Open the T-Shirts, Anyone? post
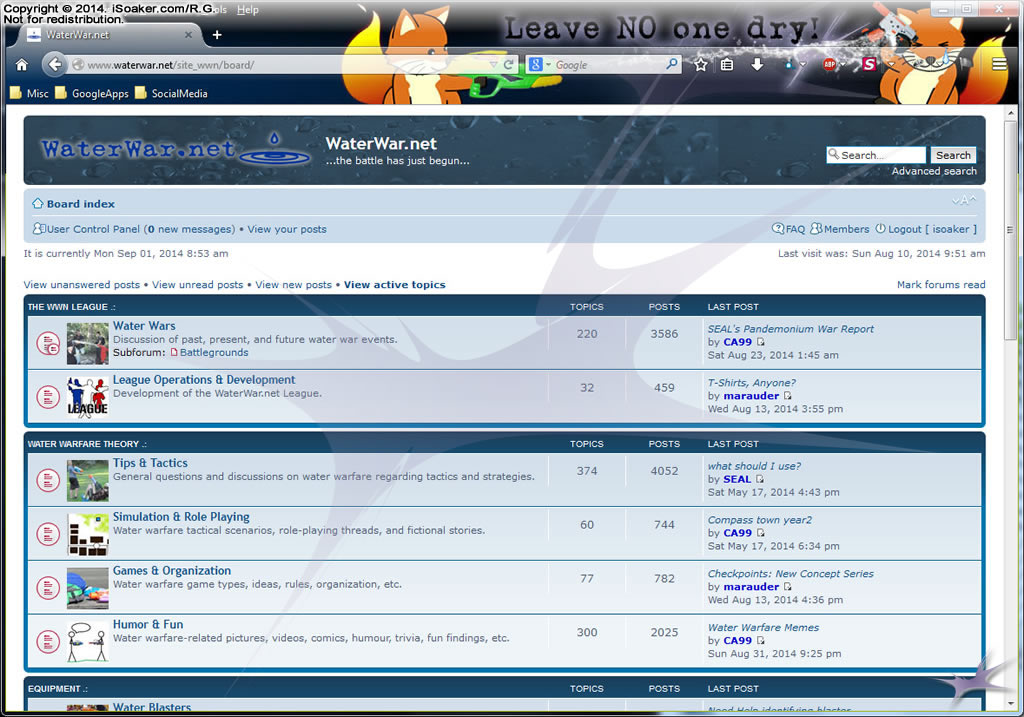 pyautogui.click(x=752, y=383)
